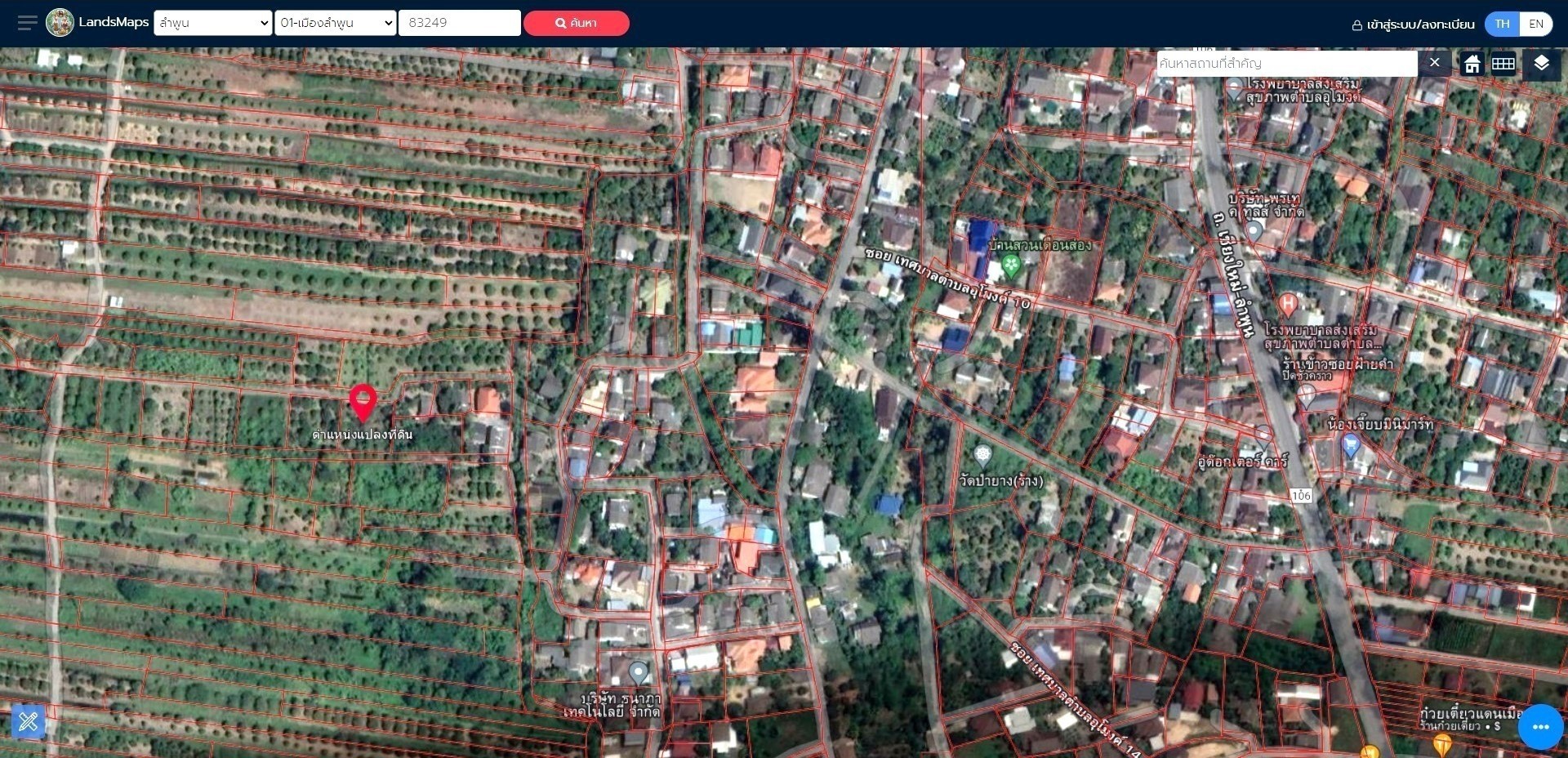Clear the place search with the X button
This screenshot has height=758, width=1568.
tap(1434, 63)
